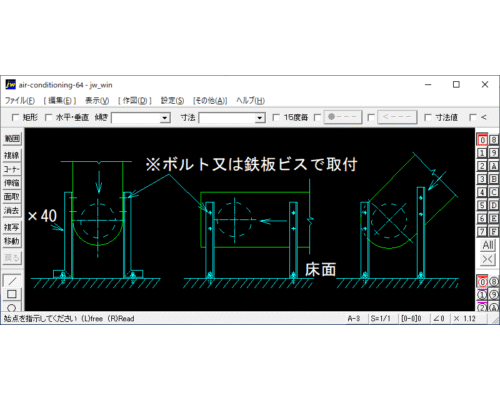
Task: Click the S=1/1 scale status
Action: click(x=381, y=319)
